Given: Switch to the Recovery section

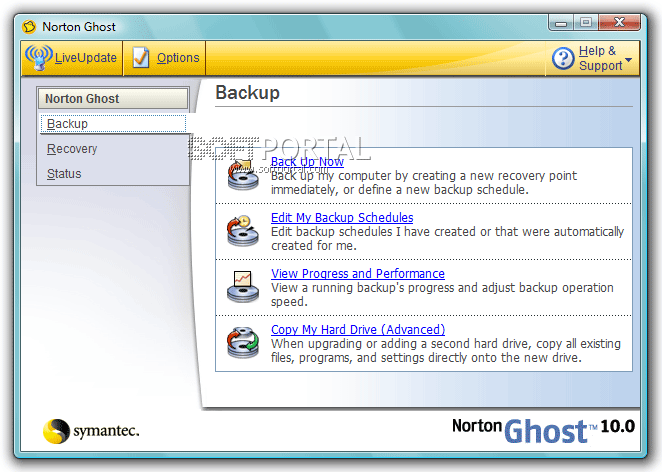Looking at the screenshot, I should pyautogui.click(x=72, y=149).
